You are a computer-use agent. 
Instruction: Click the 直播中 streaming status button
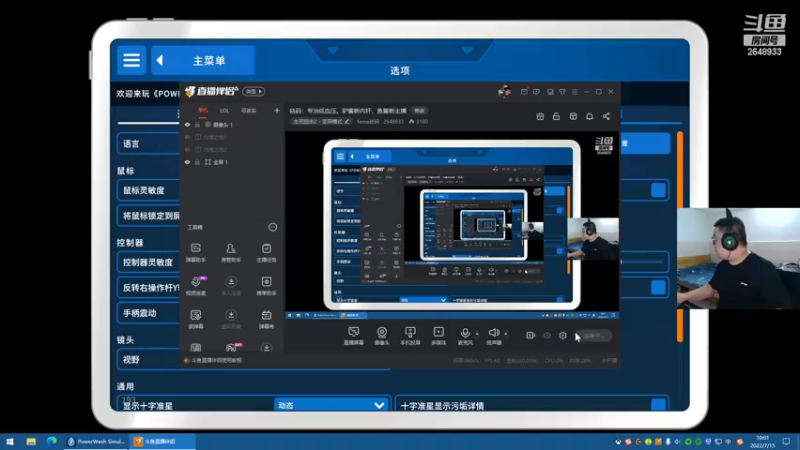[594, 336]
